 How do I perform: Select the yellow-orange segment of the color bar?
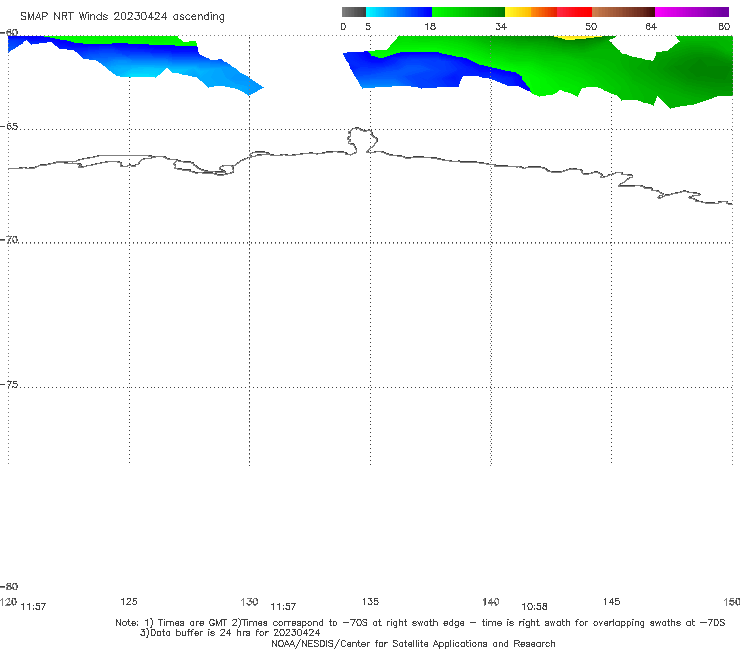point(531,12)
